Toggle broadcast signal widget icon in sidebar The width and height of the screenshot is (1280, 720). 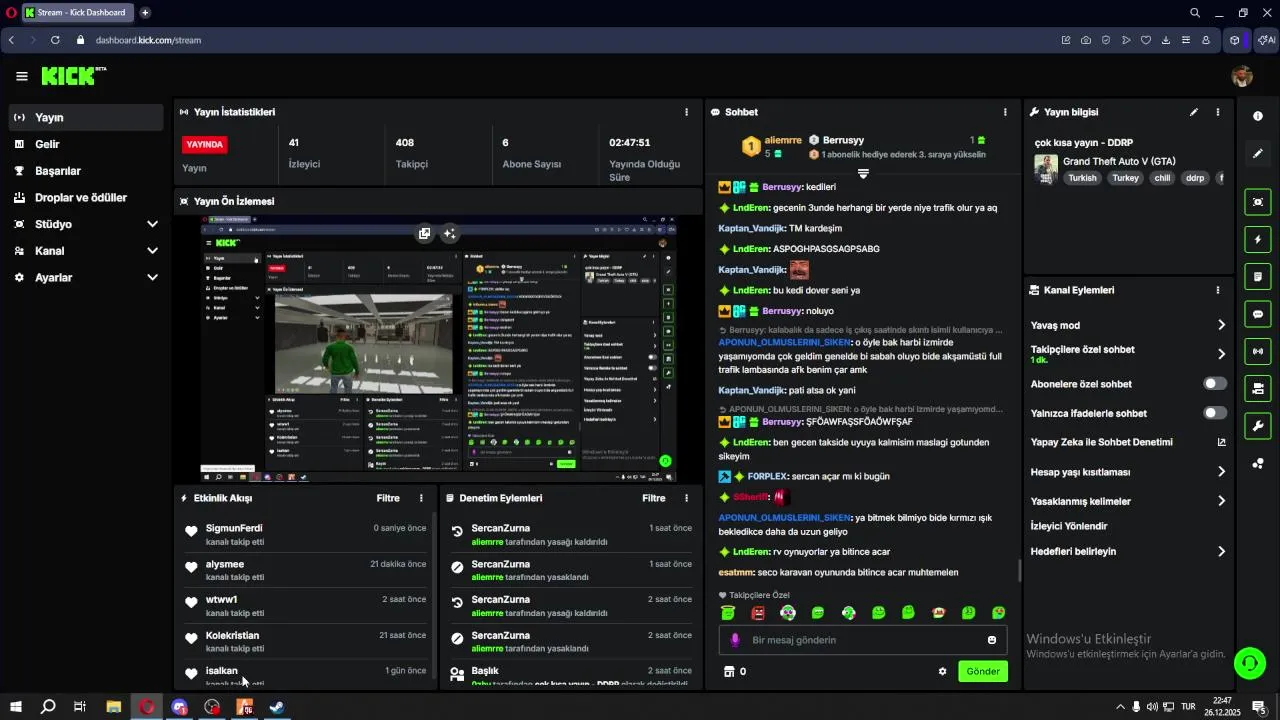[x=1258, y=351]
